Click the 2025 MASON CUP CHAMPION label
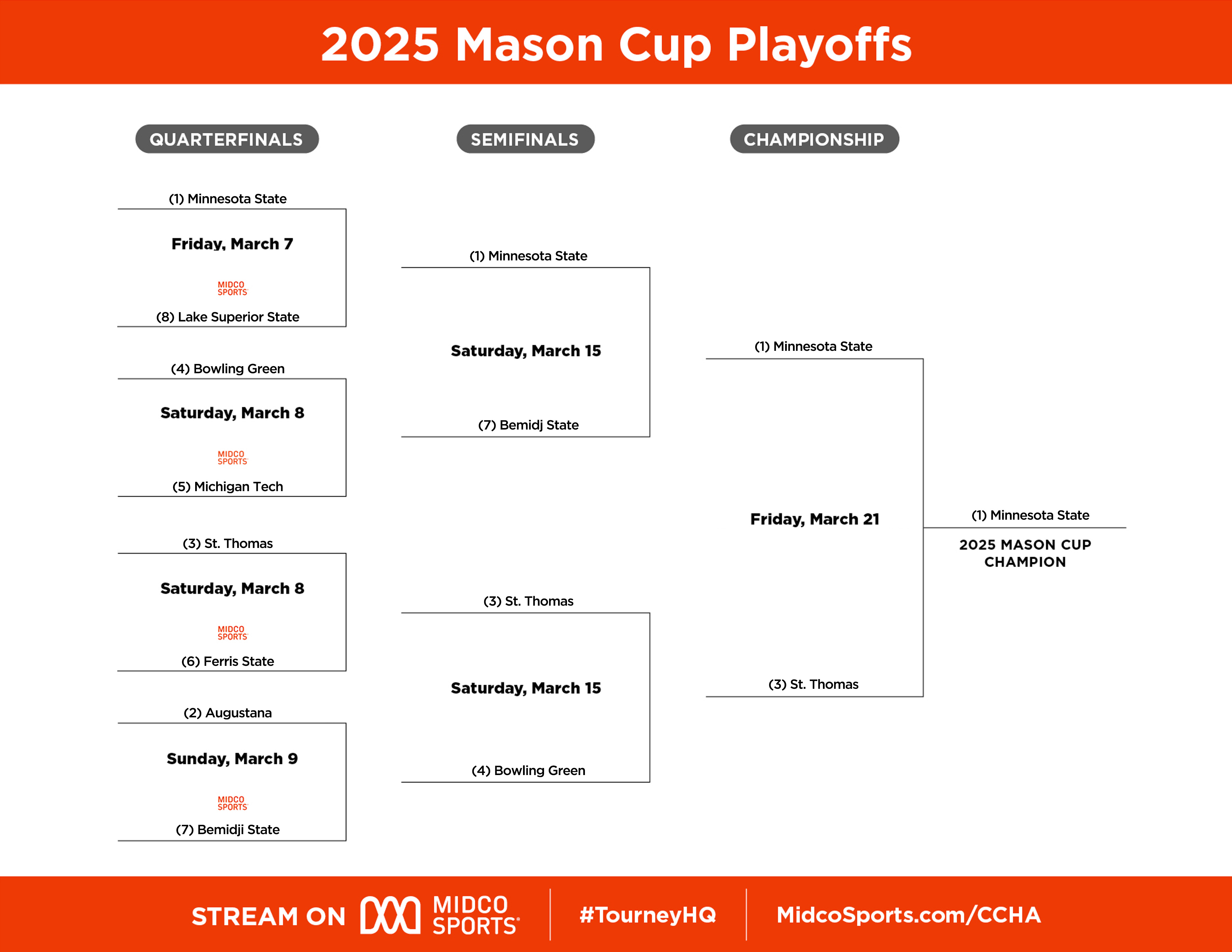The image size is (1232, 952). click(x=1025, y=553)
